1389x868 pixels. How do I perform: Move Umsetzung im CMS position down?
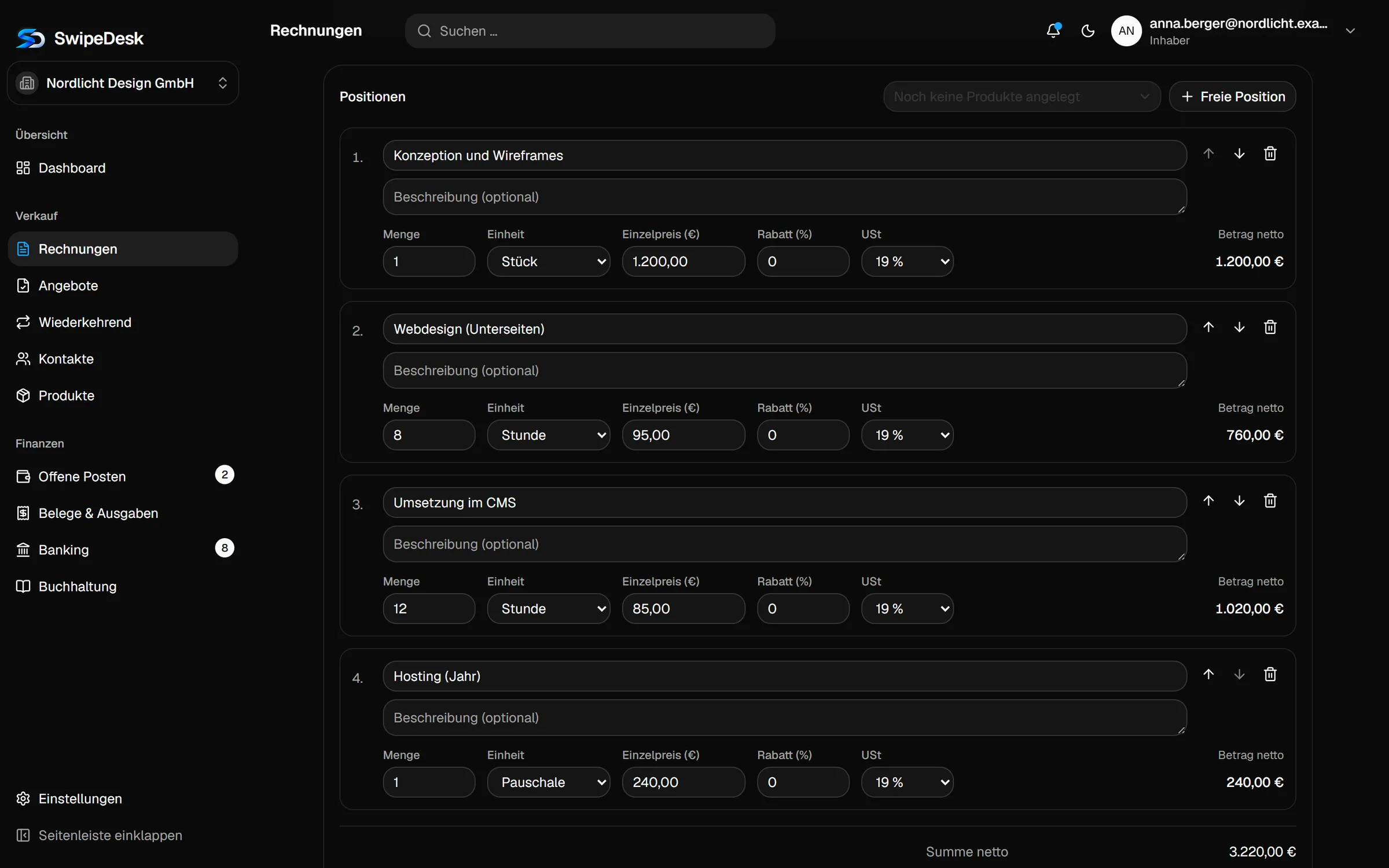[x=1239, y=501]
